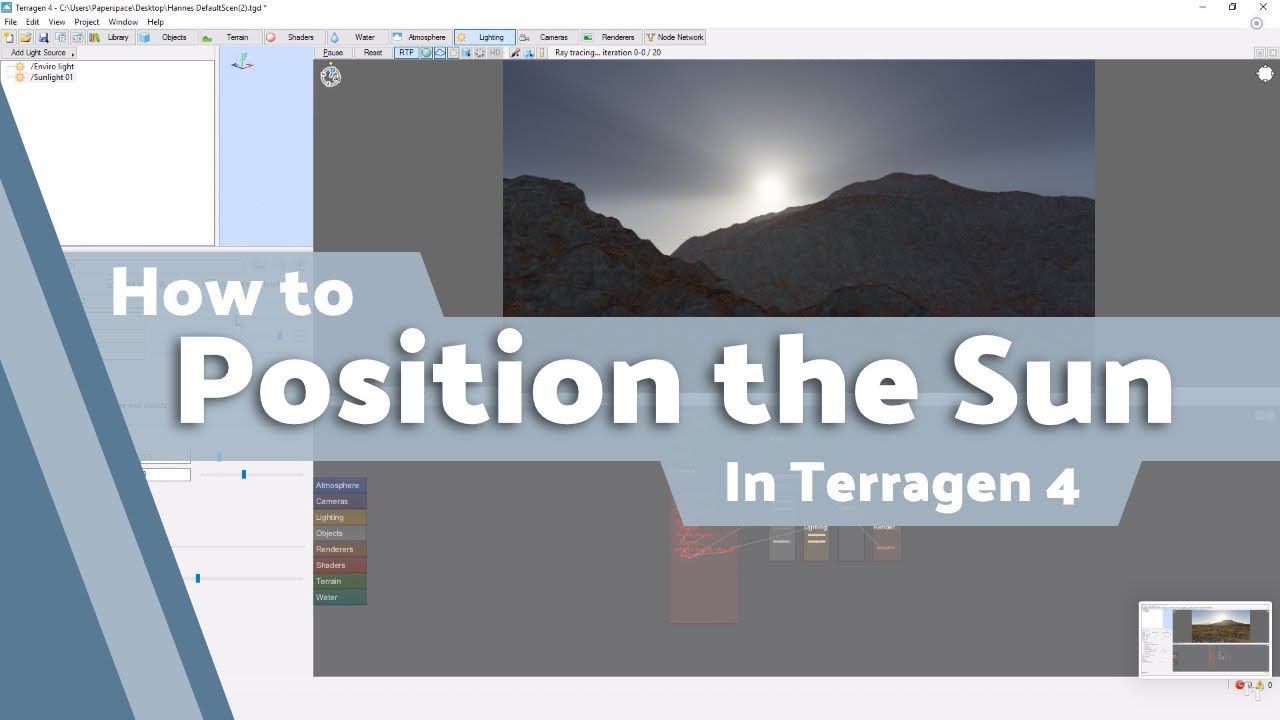Toggle the blue cube objects preview icon
This screenshot has width=1280, height=720.
pos(466,52)
